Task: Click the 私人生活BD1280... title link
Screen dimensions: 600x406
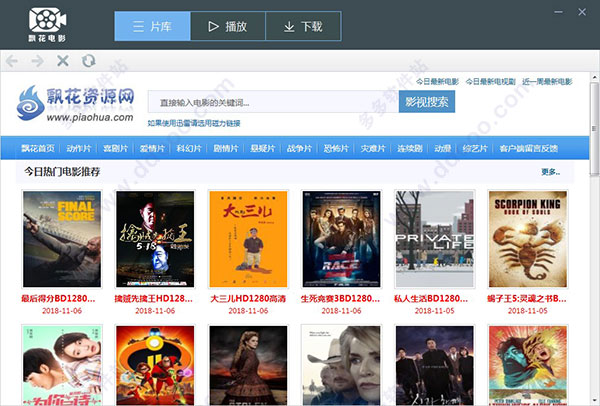Action: pyautogui.click(x=431, y=298)
